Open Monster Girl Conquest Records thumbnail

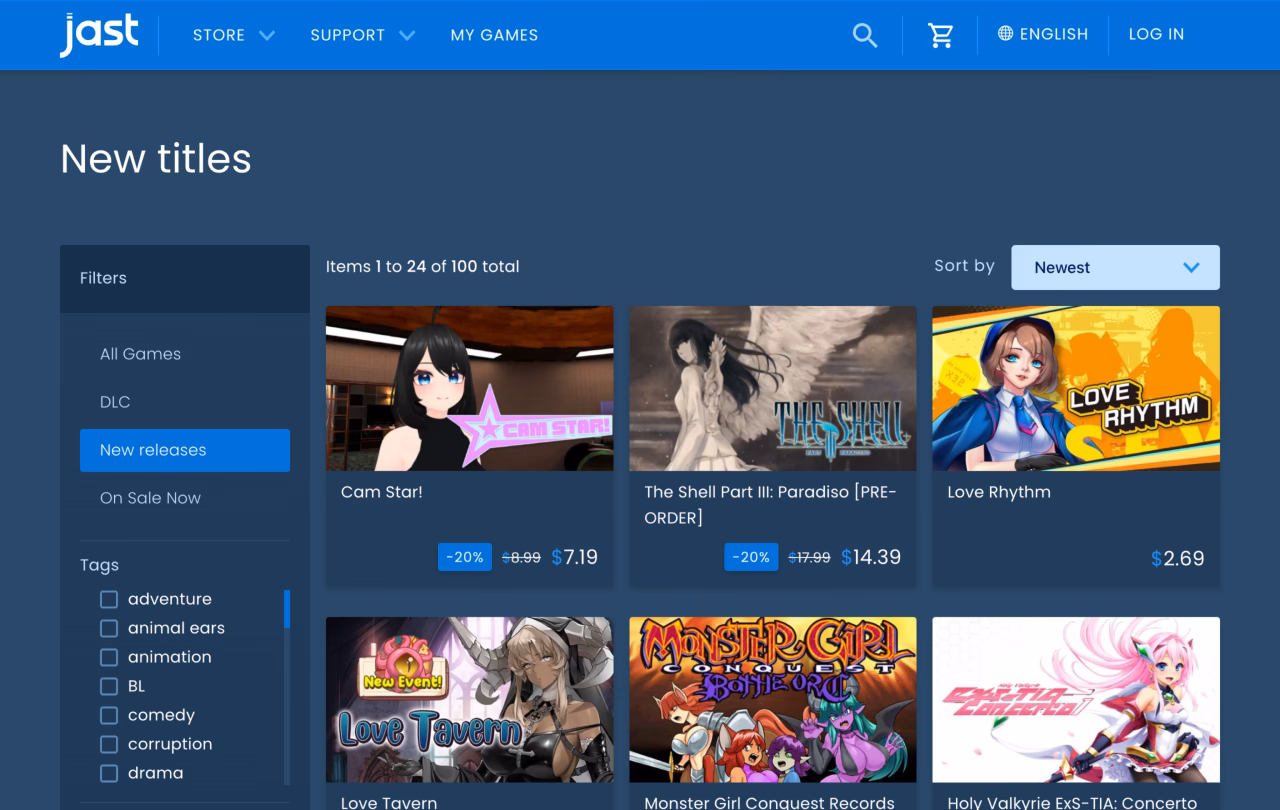(772, 699)
